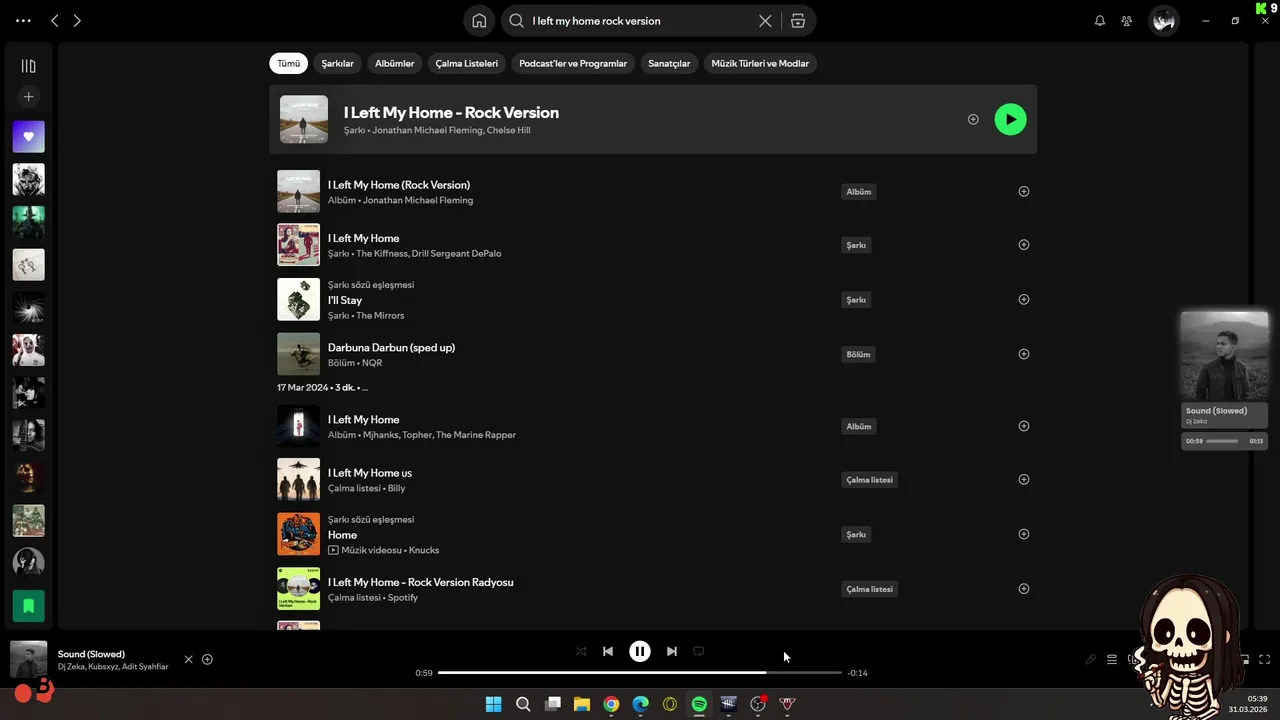Dismiss now playing track with X
1280x720 pixels.
(x=188, y=659)
